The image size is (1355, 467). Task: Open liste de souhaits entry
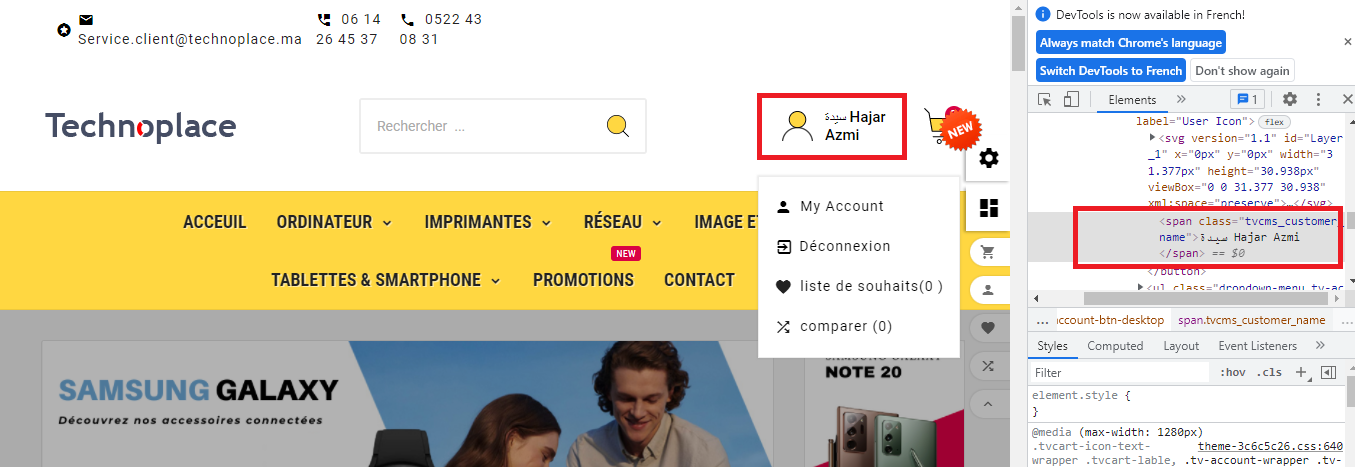pyautogui.click(x=859, y=286)
